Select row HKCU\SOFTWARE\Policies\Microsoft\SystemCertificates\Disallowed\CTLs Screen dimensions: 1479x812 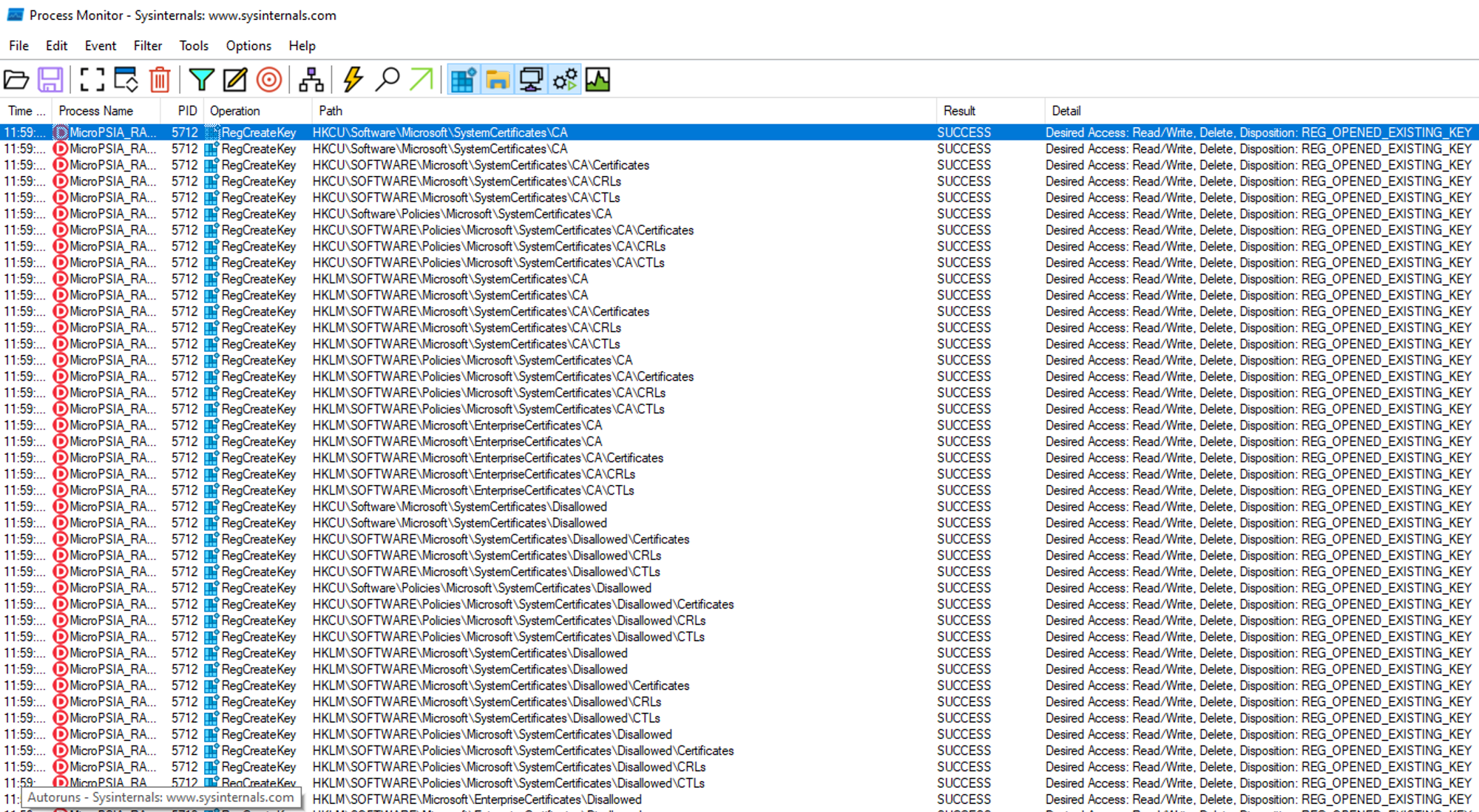click(739, 637)
